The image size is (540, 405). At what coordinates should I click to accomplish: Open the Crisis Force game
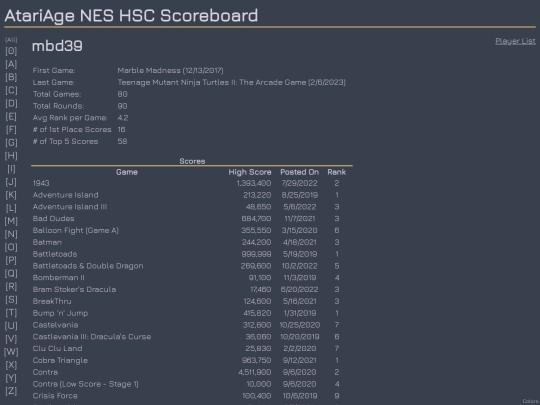55,396
